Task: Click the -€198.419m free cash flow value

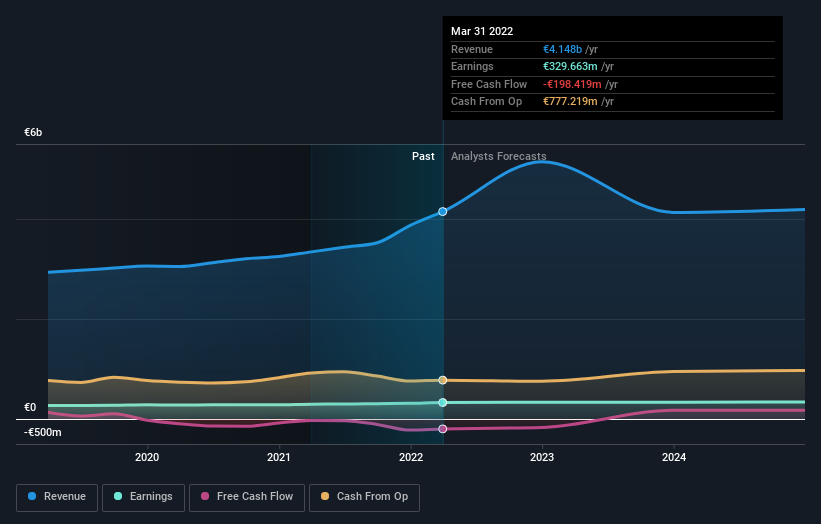Action: point(572,84)
